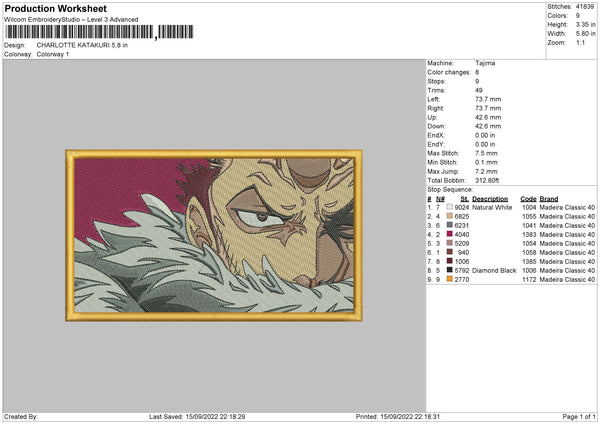The width and height of the screenshot is (600, 424).
Task: Click stitch count 5209 in row 5
Action: pyautogui.click(x=462, y=243)
